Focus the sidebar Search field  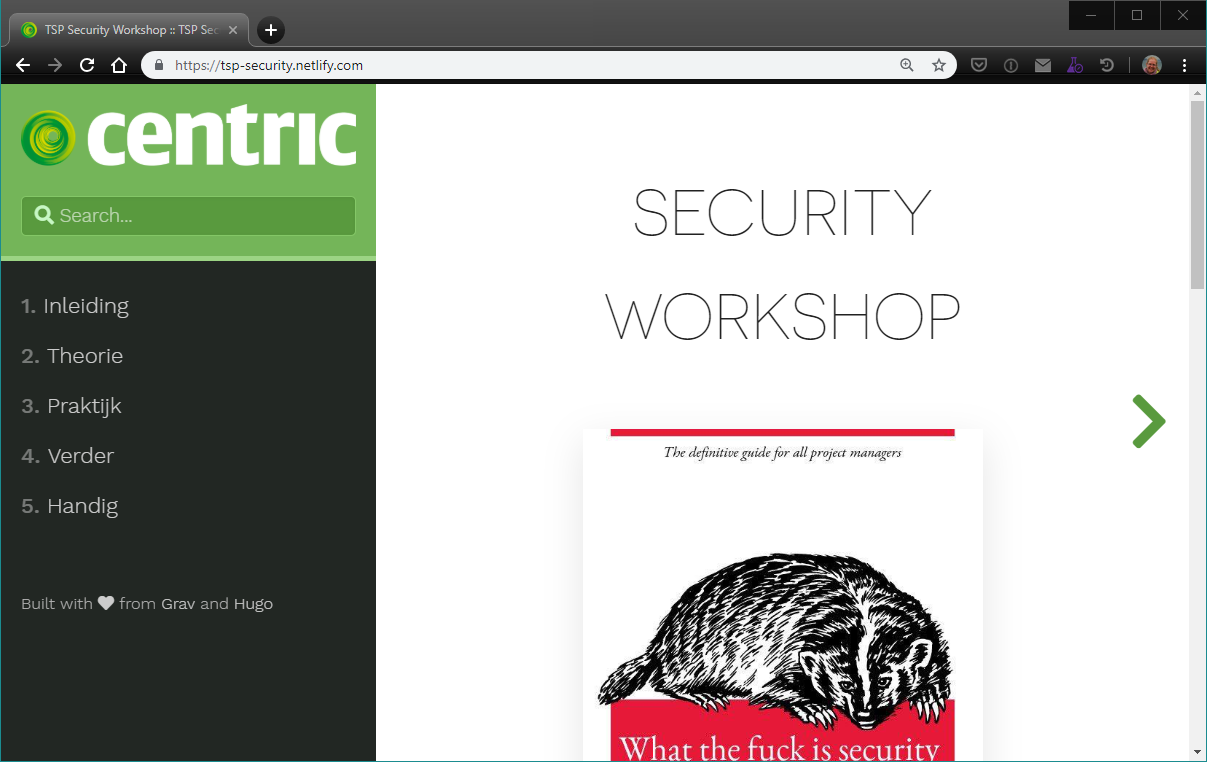tap(188, 216)
